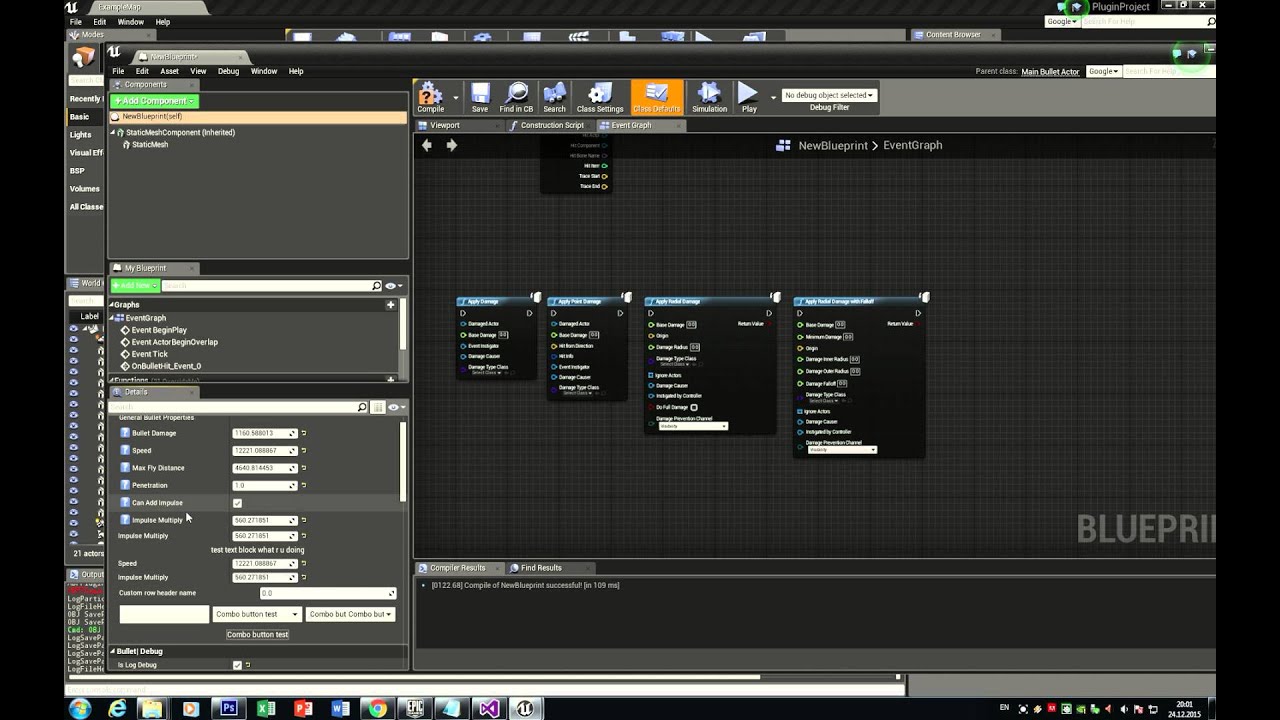1280x720 pixels.
Task: Open the Debug menu in blueprint editor
Action: tap(228, 71)
